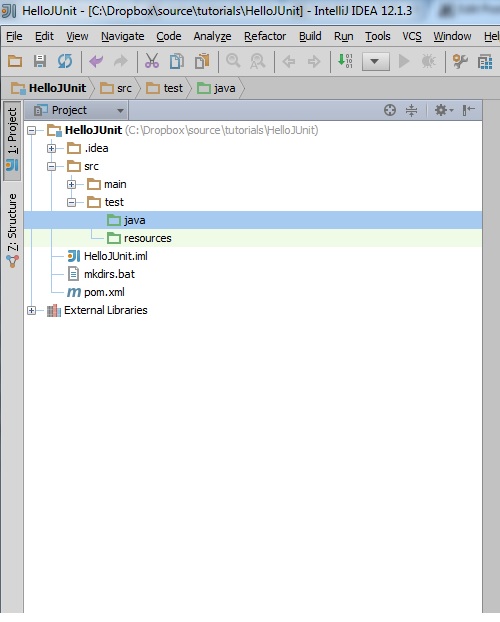Open the File menu
The width and height of the screenshot is (500, 622).
14,36
